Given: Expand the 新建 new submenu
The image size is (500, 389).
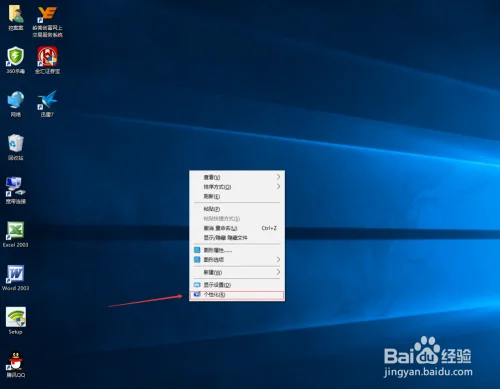Looking at the screenshot, I should [x=237, y=272].
